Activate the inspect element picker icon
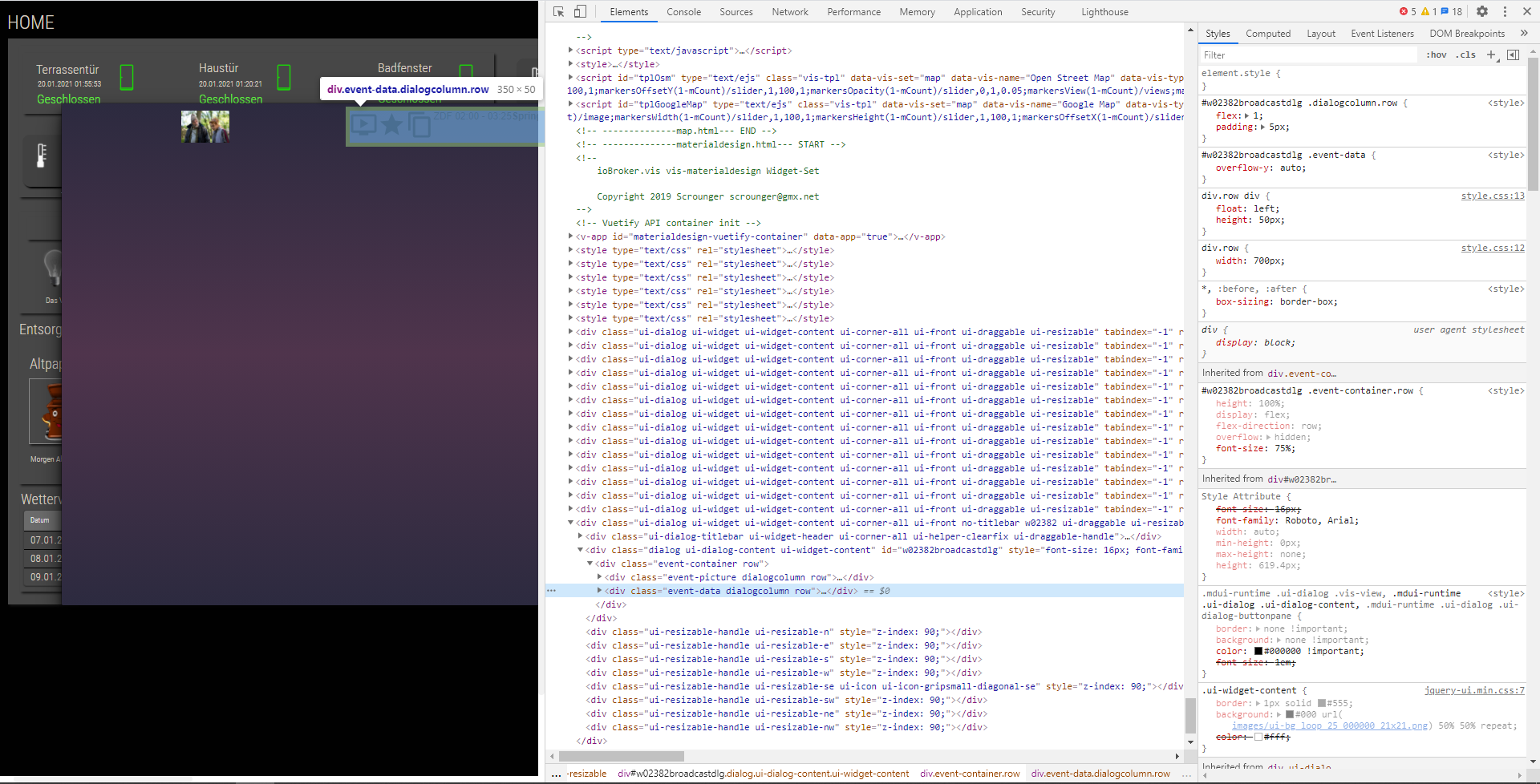Screen dimensions: 1540x784 [558, 11]
